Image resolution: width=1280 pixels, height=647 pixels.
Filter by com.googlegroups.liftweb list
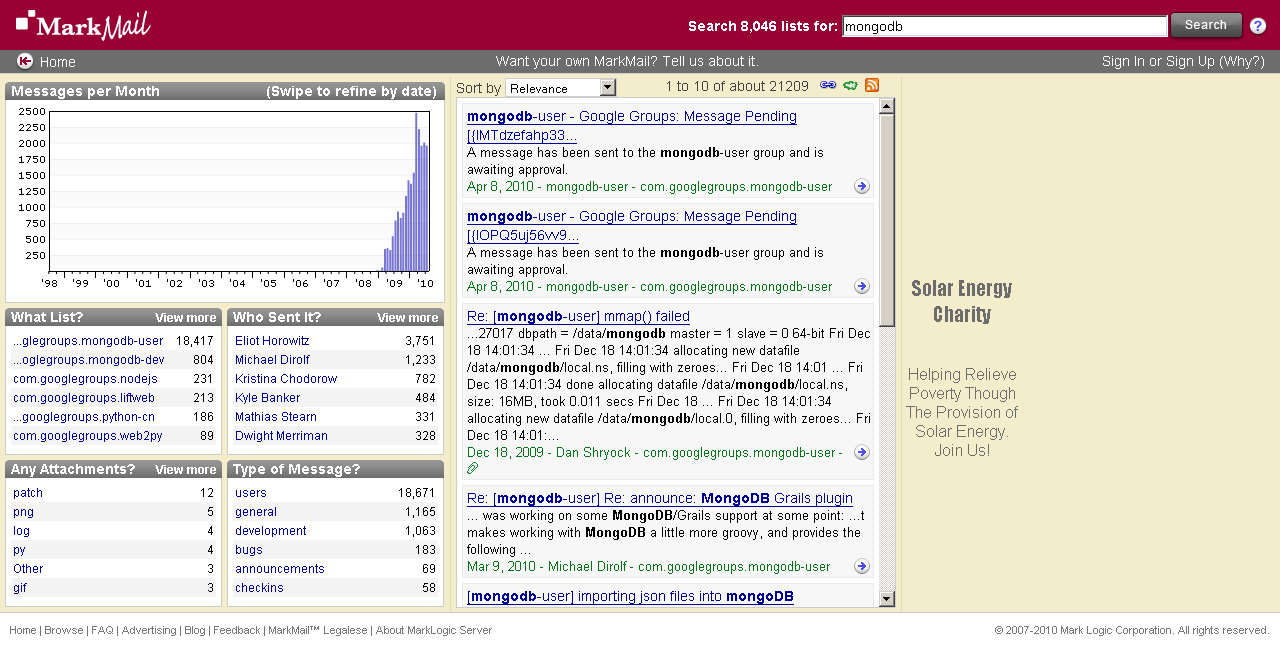pos(84,398)
